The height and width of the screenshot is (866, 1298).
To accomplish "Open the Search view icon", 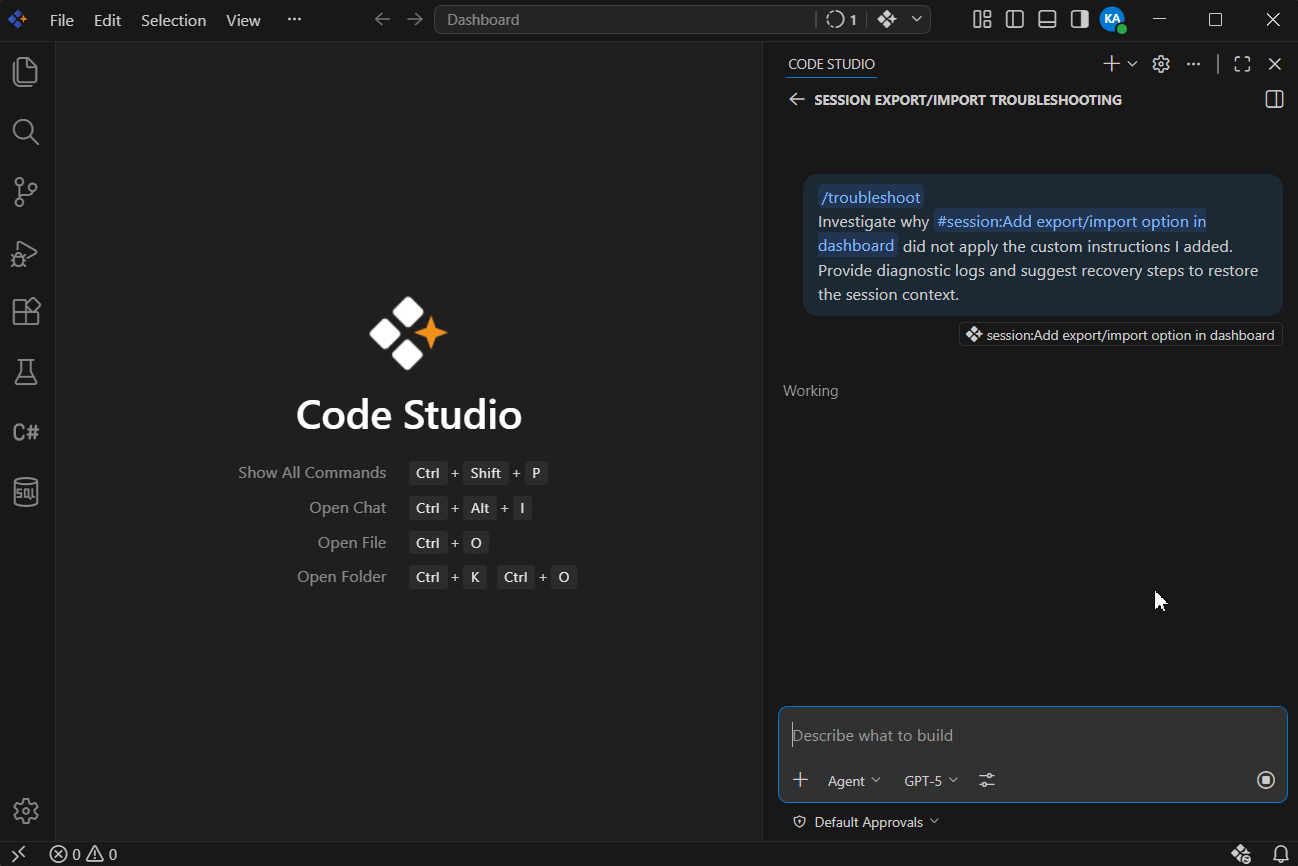I will pyautogui.click(x=26, y=132).
